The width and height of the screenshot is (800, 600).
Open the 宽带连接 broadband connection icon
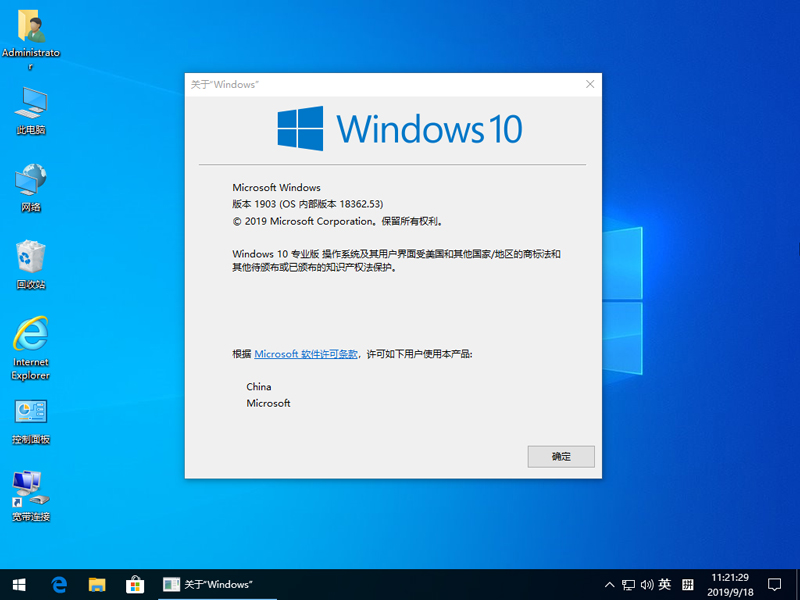(31, 490)
